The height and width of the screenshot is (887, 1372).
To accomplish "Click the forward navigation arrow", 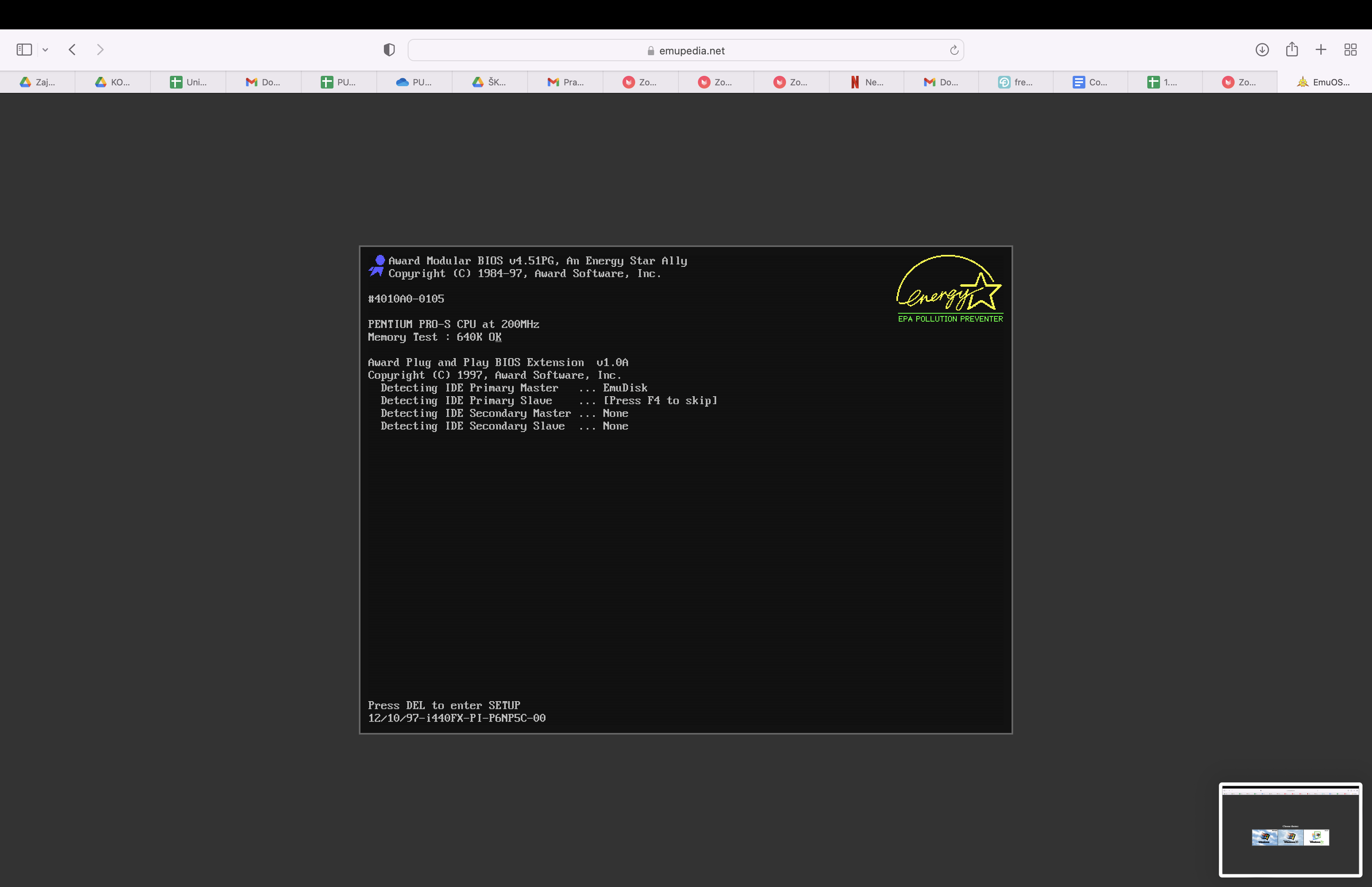I will (100, 50).
